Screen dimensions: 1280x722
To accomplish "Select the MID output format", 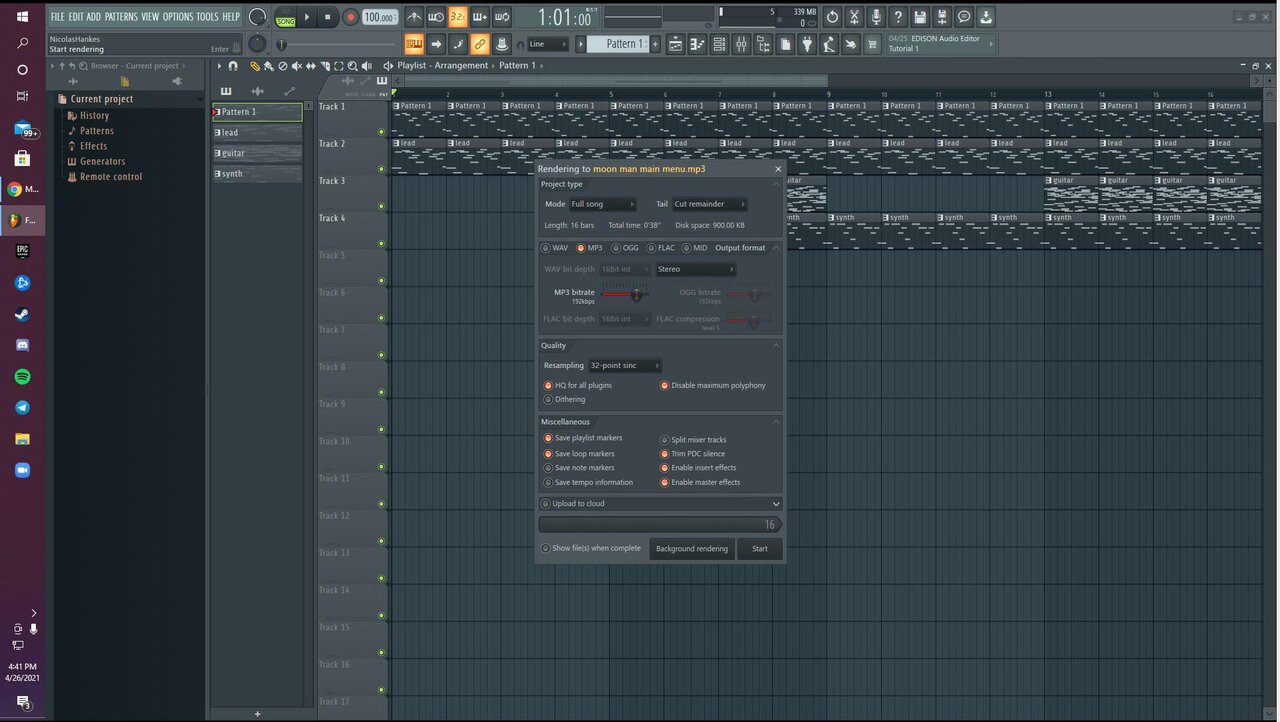I will point(695,248).
